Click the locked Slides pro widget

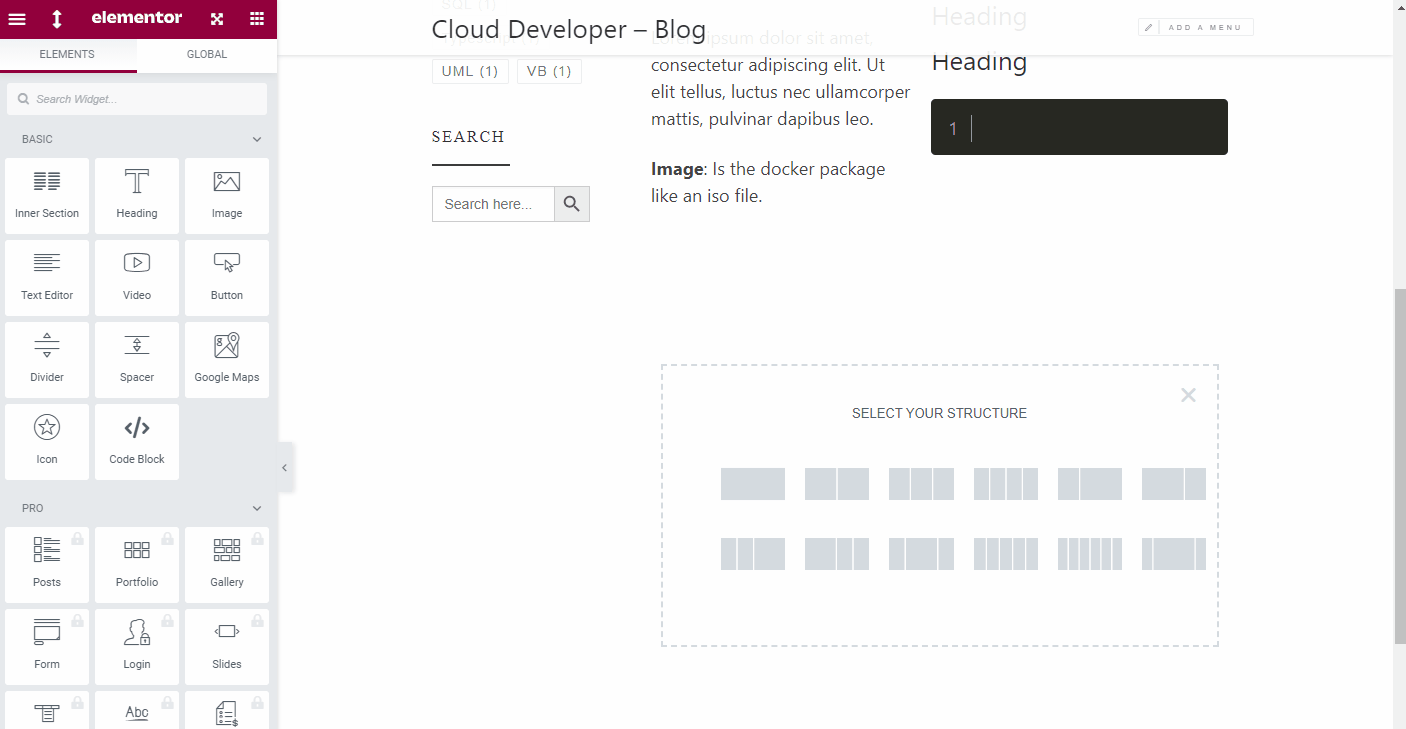pyautogui.click(x=227, y=647)
